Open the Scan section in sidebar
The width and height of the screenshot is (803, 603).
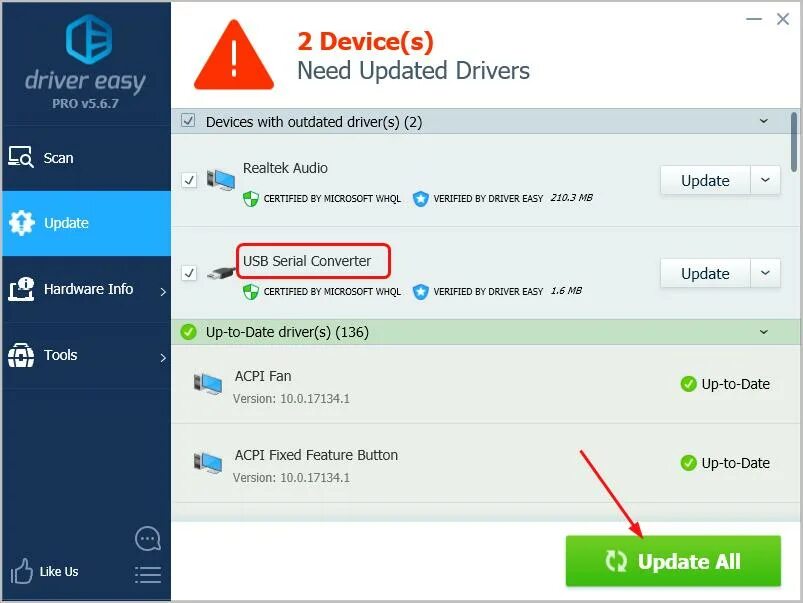point(86,158)
